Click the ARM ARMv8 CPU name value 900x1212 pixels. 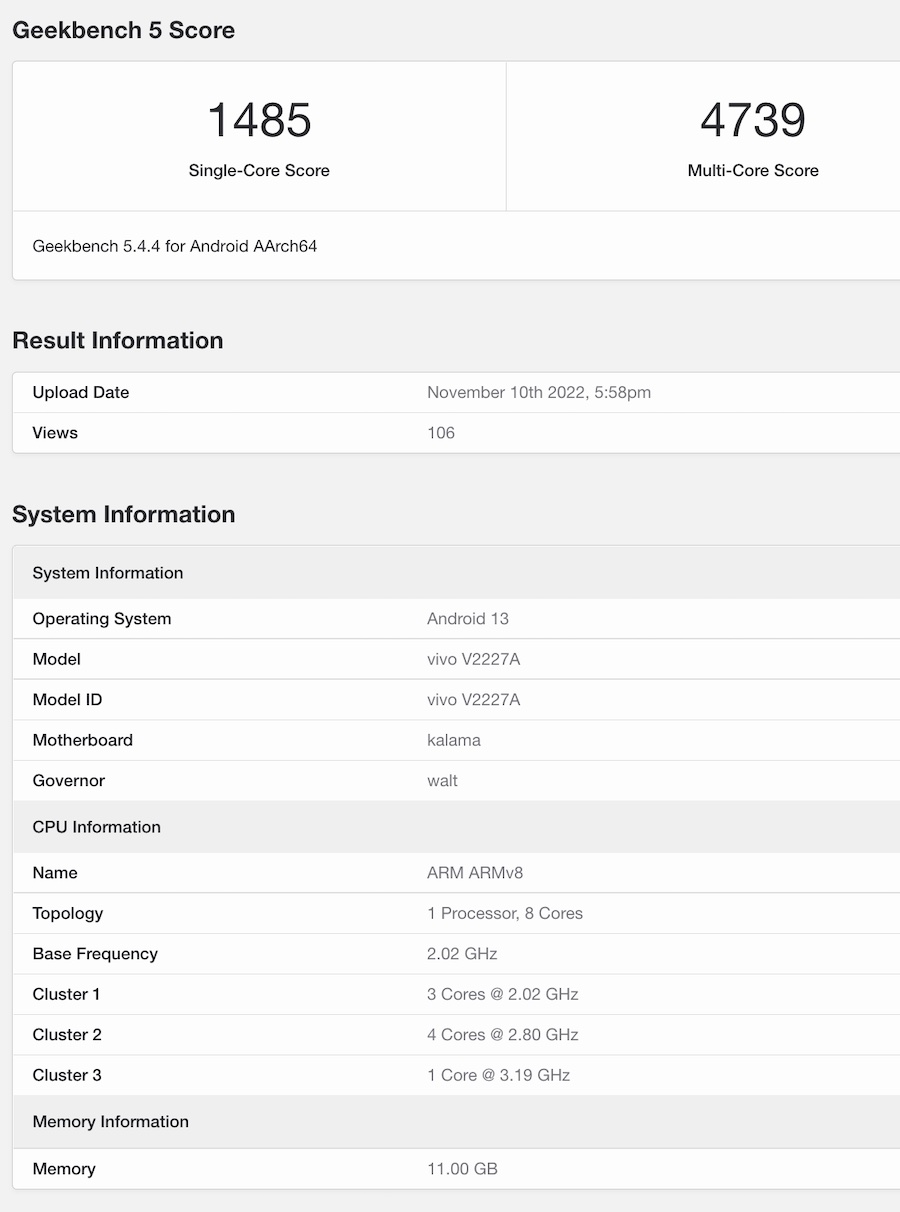[474, 873]
